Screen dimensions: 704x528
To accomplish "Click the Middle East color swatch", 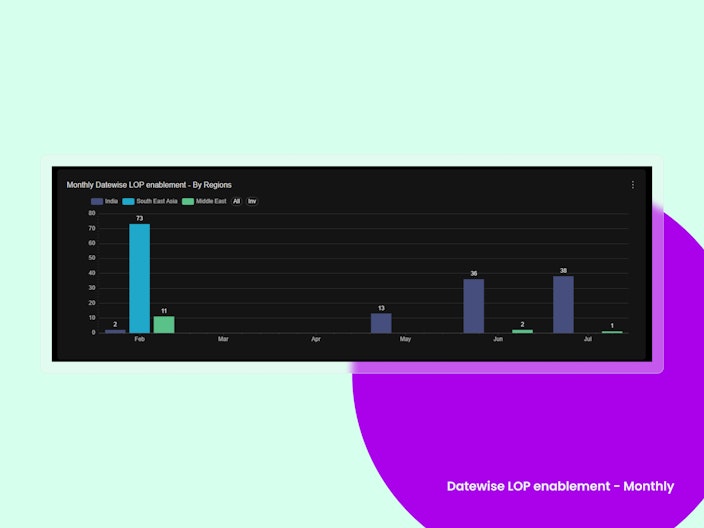I will (188, 202).
